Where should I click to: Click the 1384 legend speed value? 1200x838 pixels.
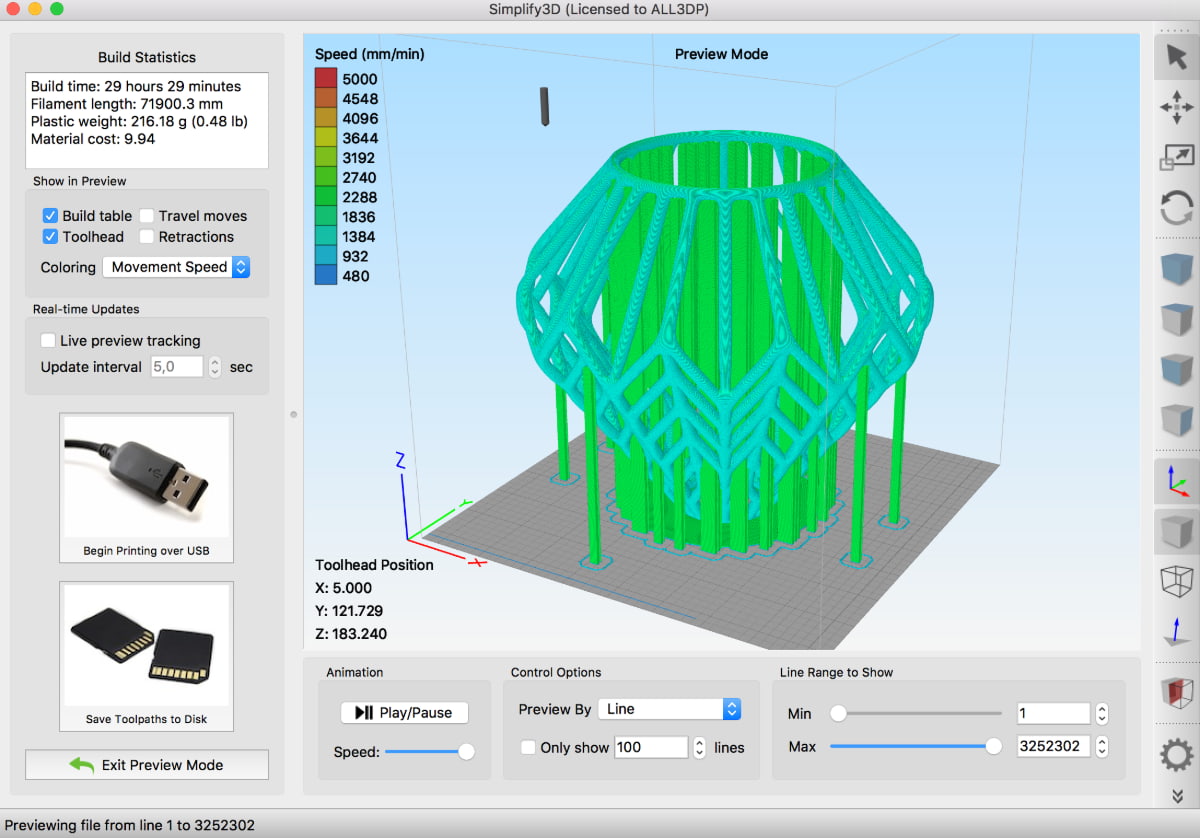(x=360, y=237)
